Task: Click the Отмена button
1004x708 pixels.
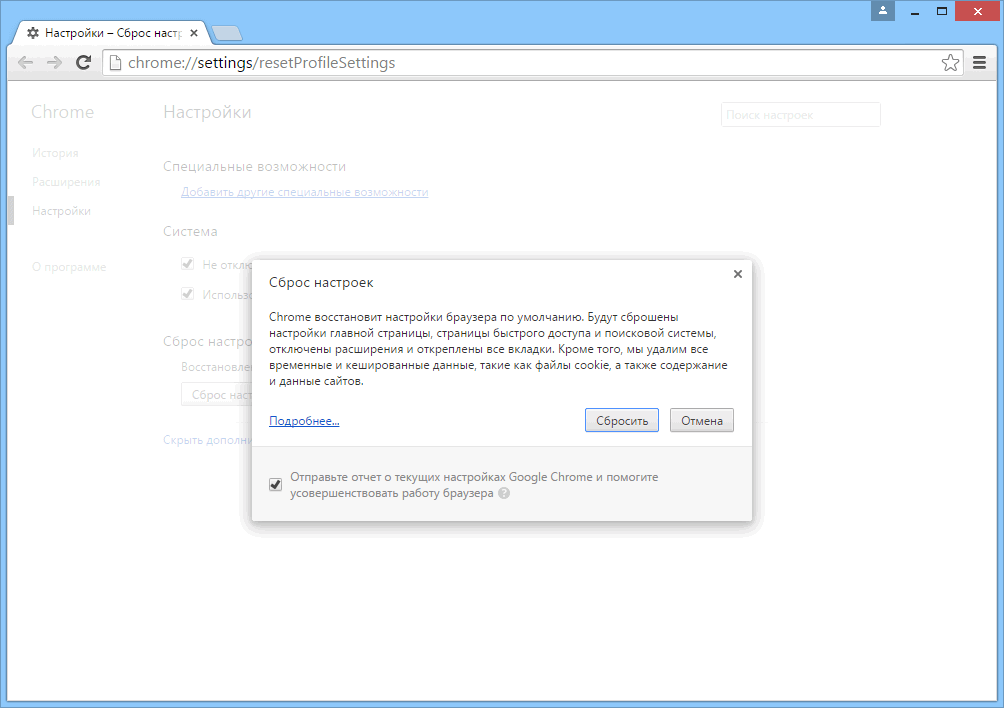Action: click(702, 421)
